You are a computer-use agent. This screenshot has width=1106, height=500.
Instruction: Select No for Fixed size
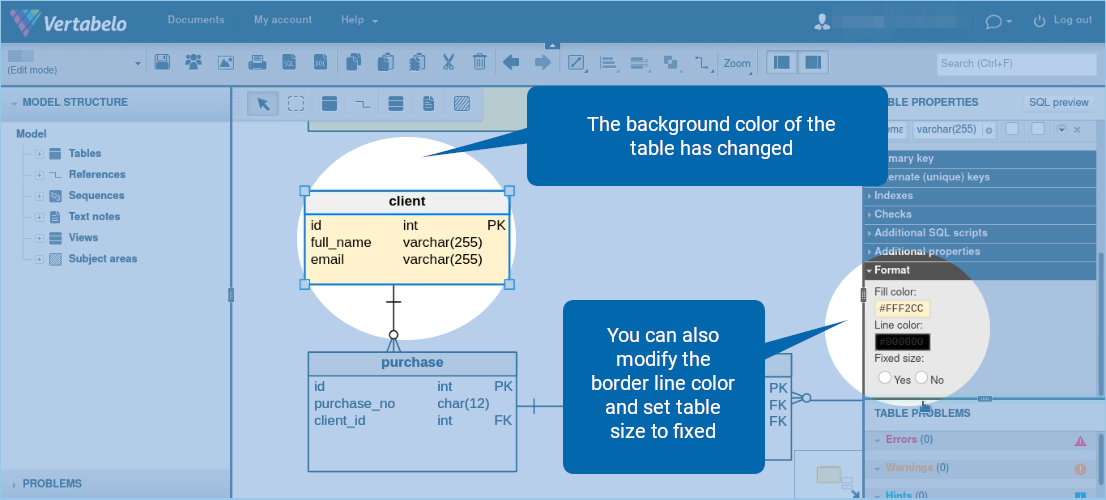click(921, 378)
